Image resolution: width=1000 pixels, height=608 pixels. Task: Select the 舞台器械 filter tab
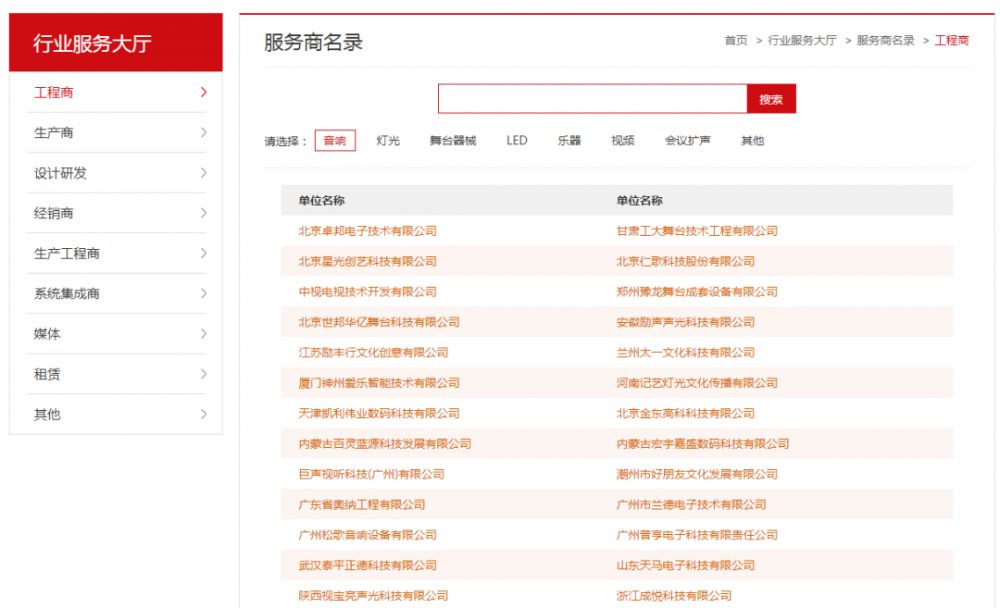click(x=453, y=140)
